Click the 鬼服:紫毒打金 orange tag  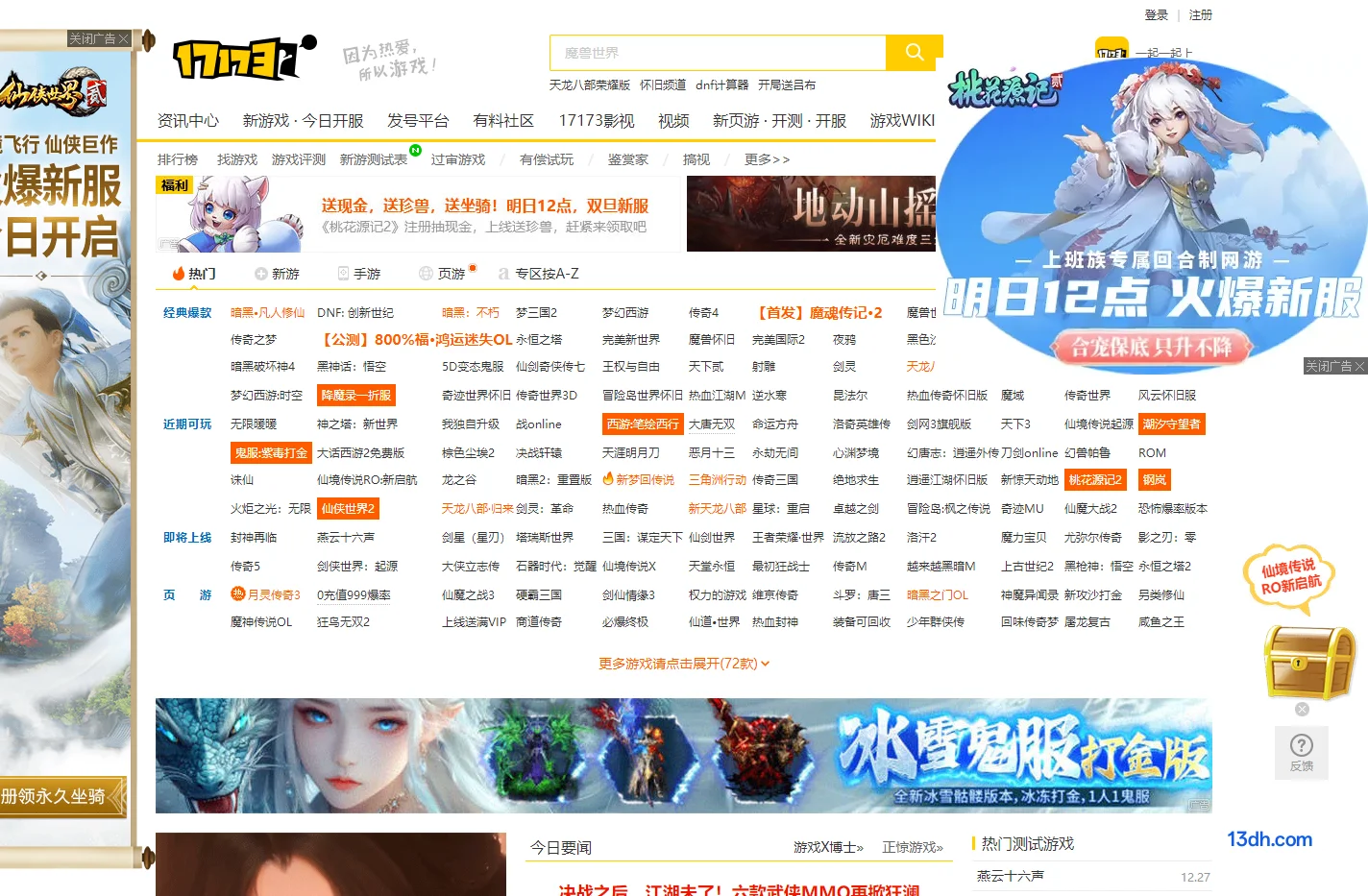click(271, 453)
